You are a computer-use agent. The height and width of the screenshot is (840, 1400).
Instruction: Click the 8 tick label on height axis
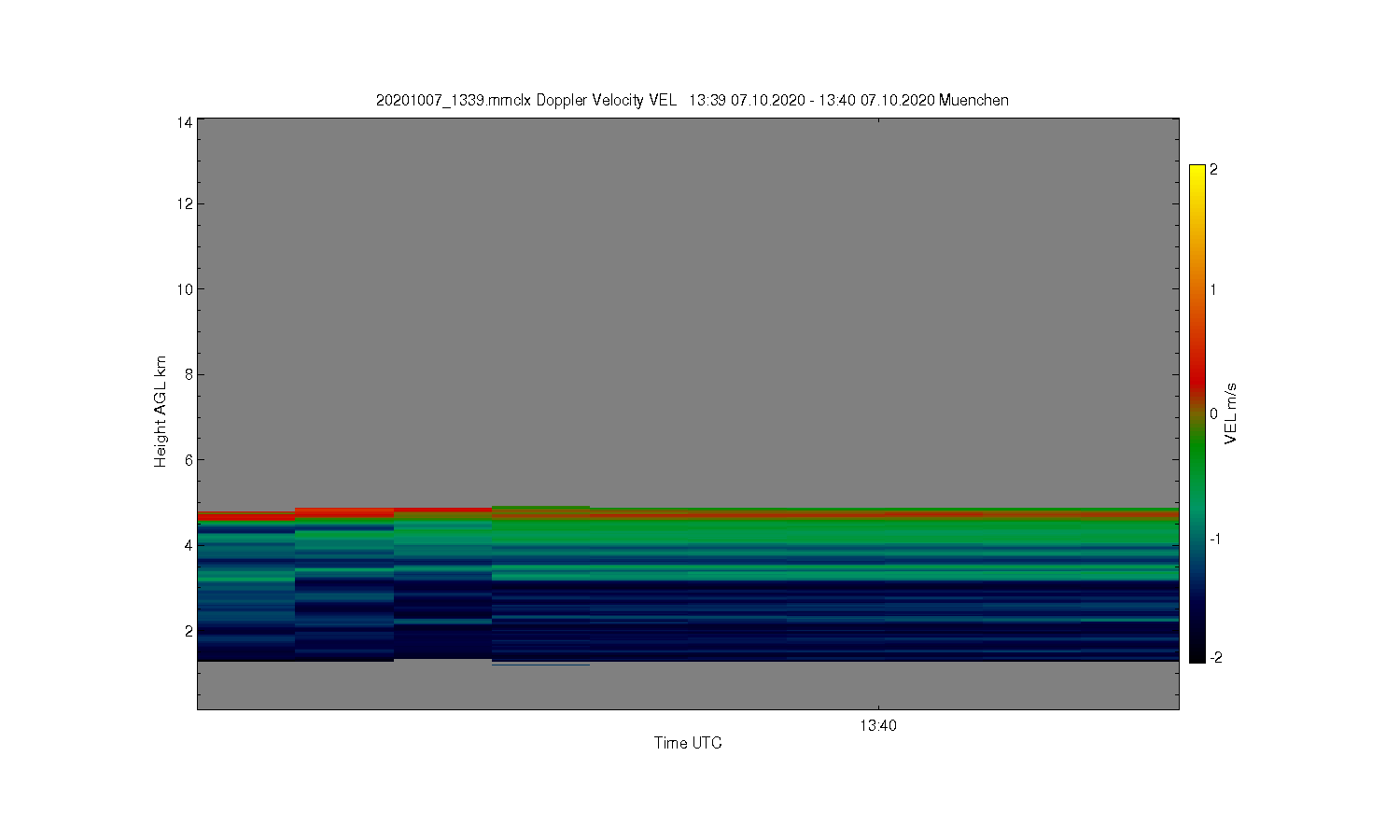[x=188, y=374]
